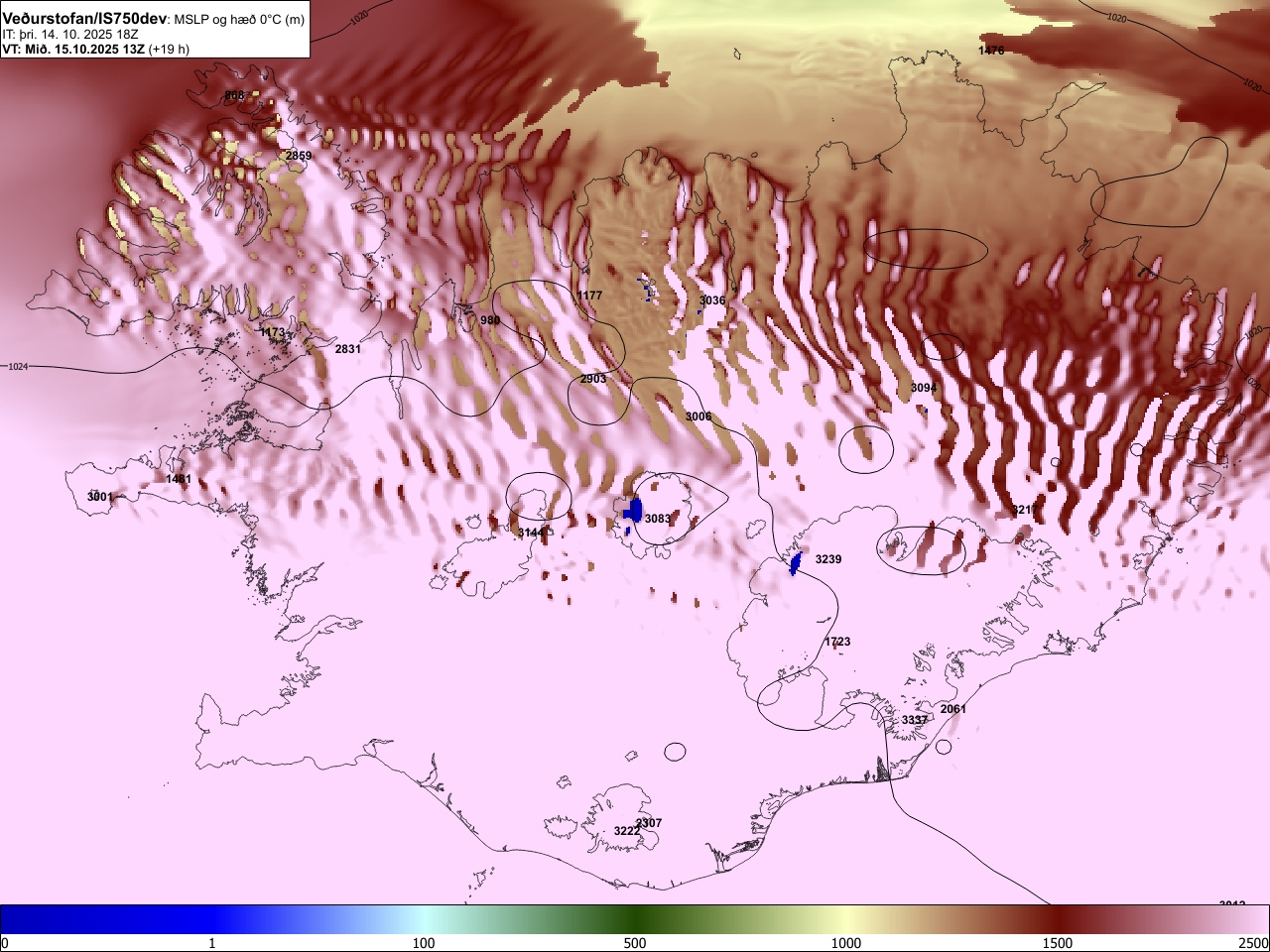Click the 2831 height label
Screen dimensions: 1270x952
pos(348,349)
